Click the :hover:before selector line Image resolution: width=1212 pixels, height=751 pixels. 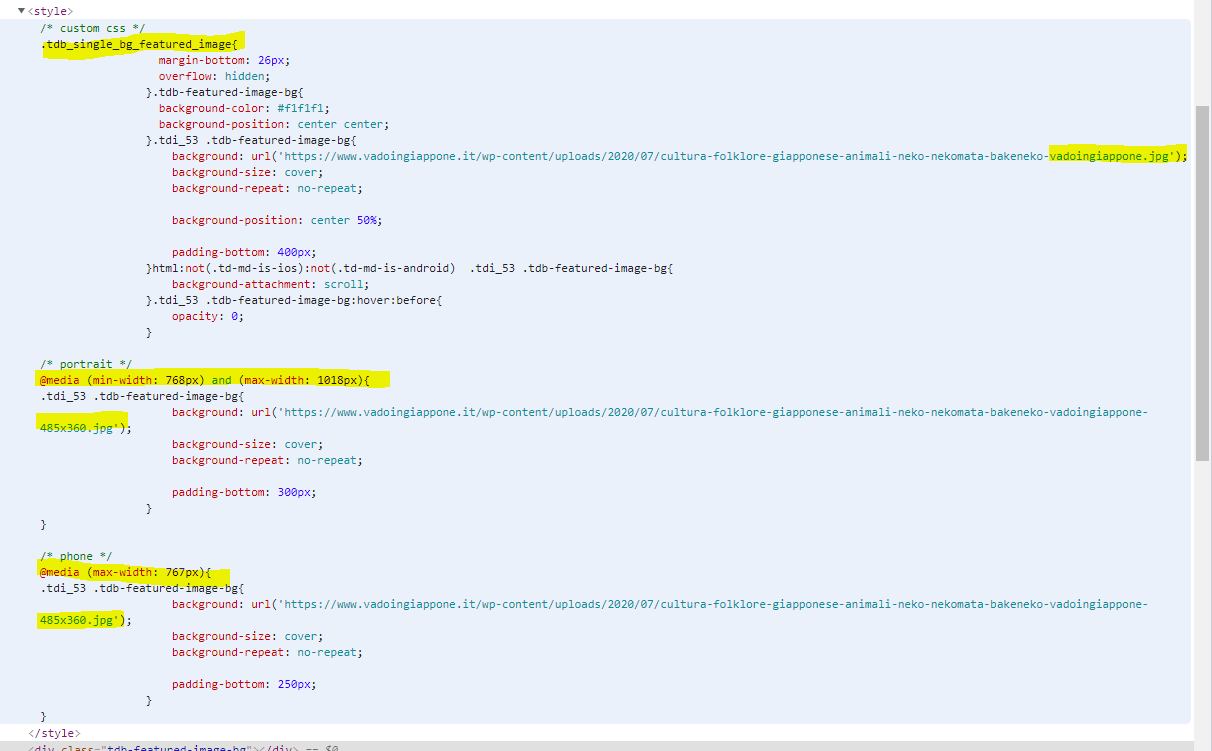pos(293,300)
